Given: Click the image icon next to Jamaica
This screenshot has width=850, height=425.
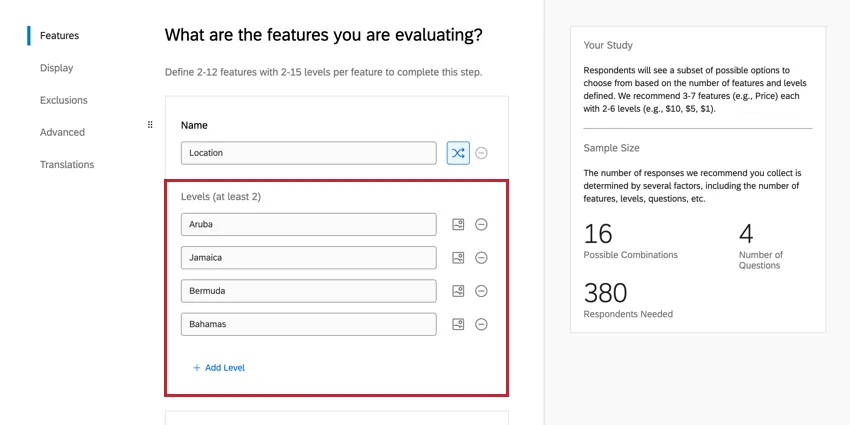Looking at the screenshot, I should pyautogui.click(x=458, y=258).
